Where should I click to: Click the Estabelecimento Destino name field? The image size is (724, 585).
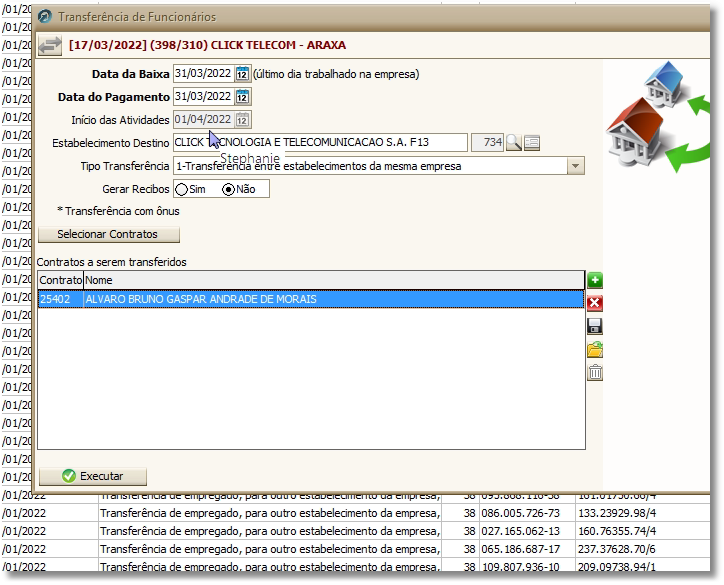coord(320,143)
